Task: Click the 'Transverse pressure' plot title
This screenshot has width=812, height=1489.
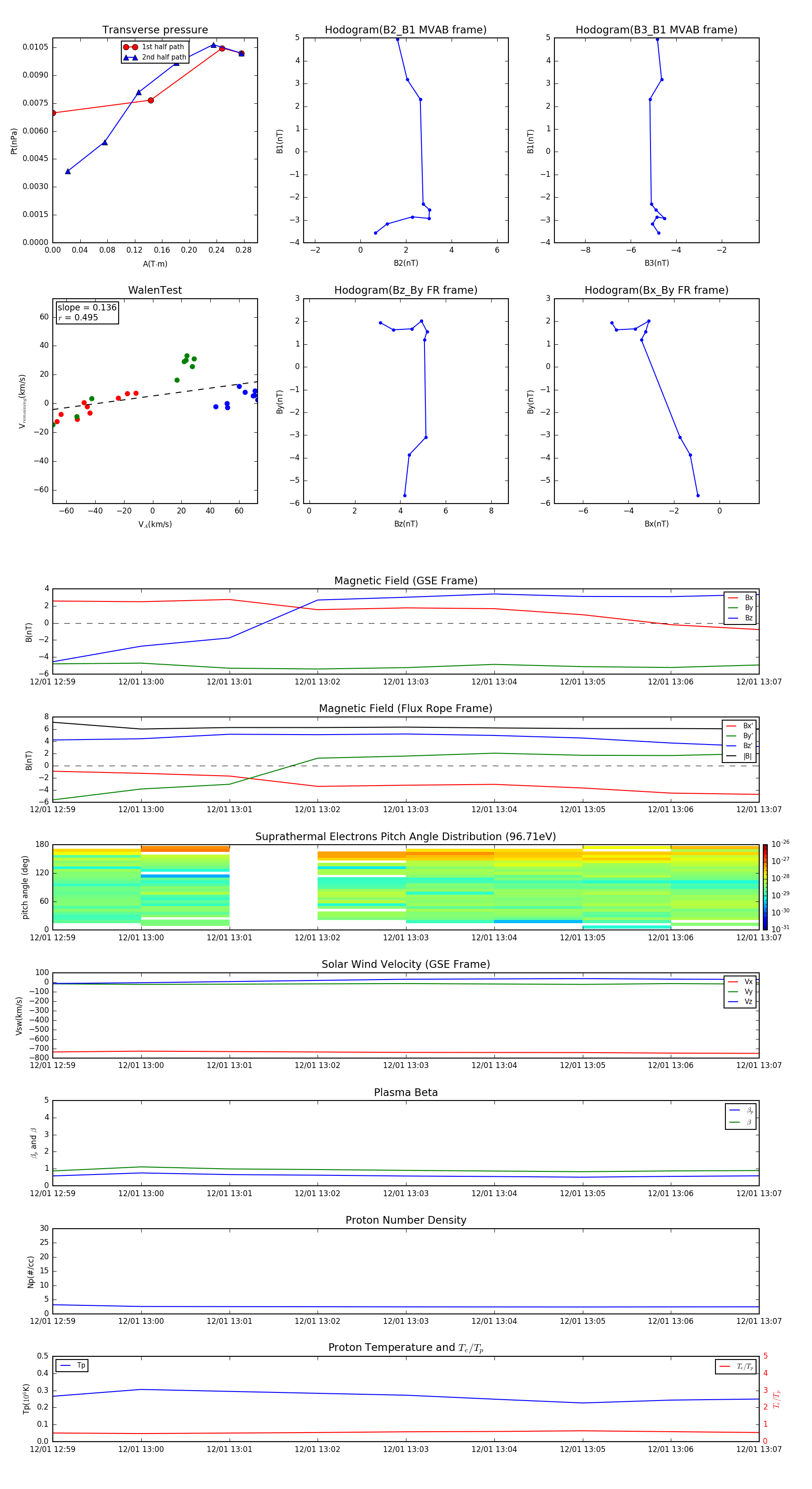Action: pos(155,30)
